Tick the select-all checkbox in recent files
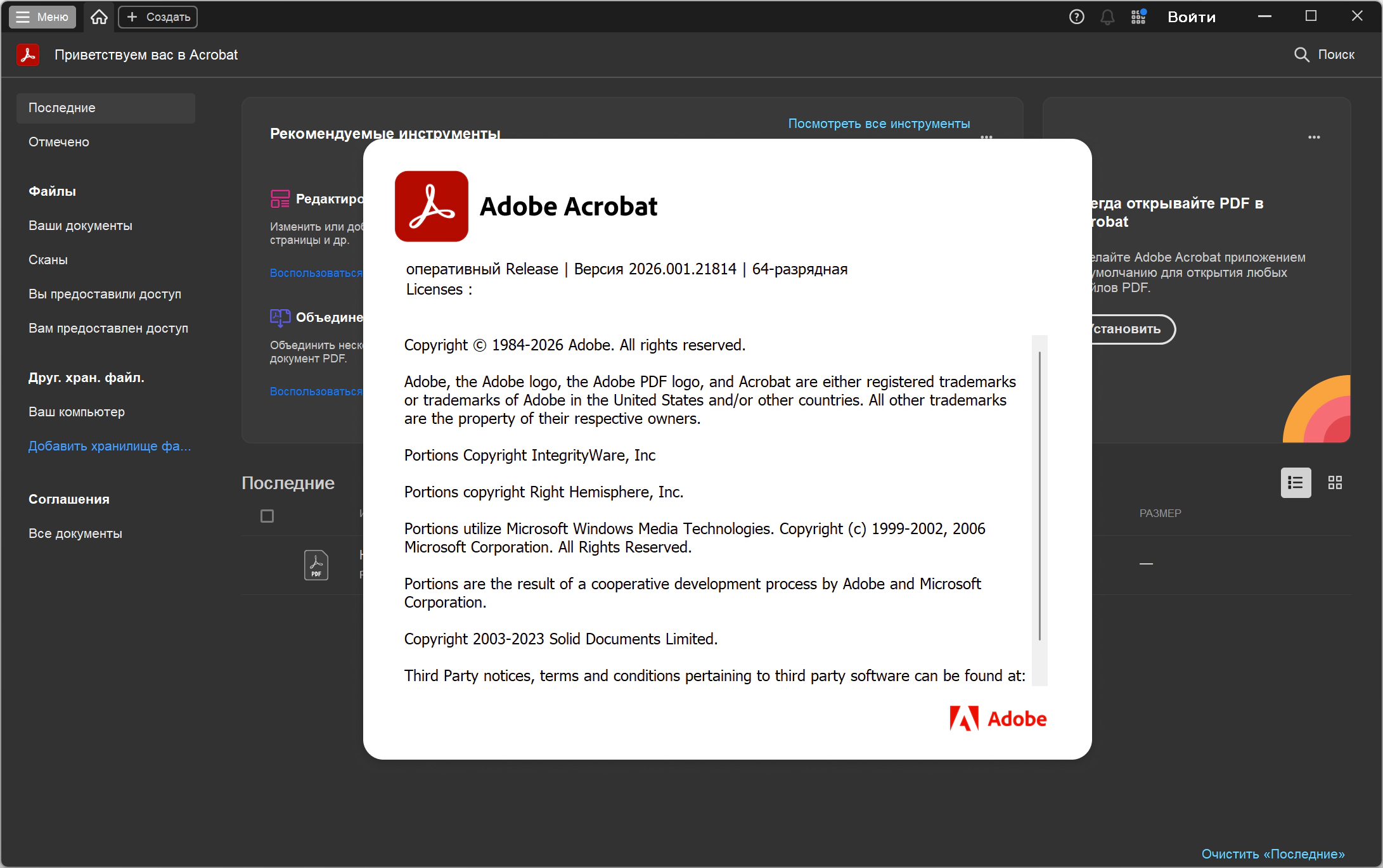This screenshot has width=1383, height=868. [267, 516]
